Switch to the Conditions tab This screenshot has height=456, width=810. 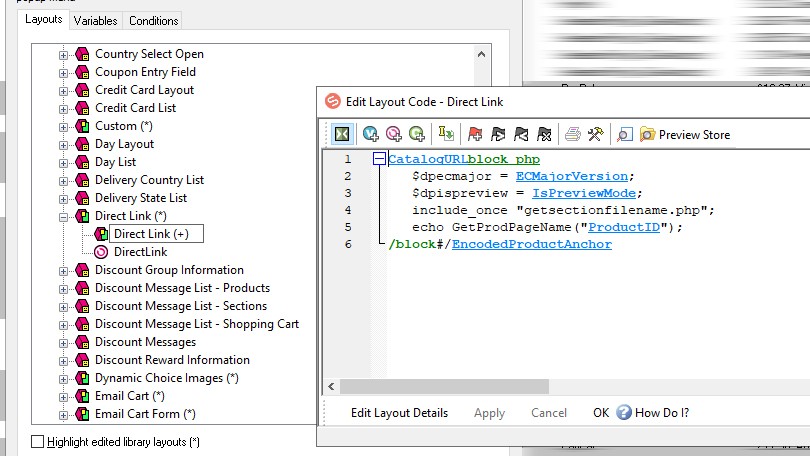154,20
